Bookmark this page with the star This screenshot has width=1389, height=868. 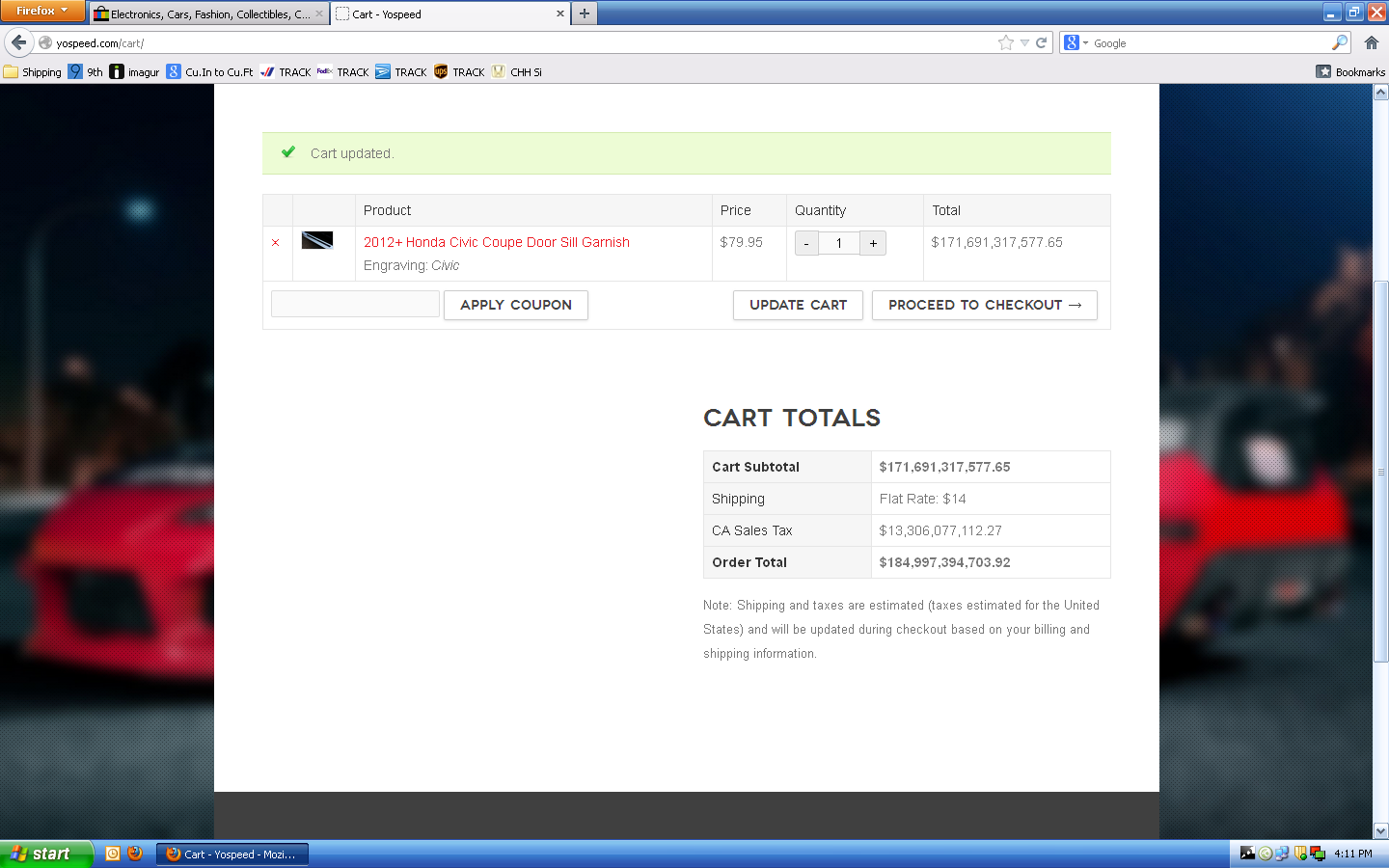tap(1006, 42)
